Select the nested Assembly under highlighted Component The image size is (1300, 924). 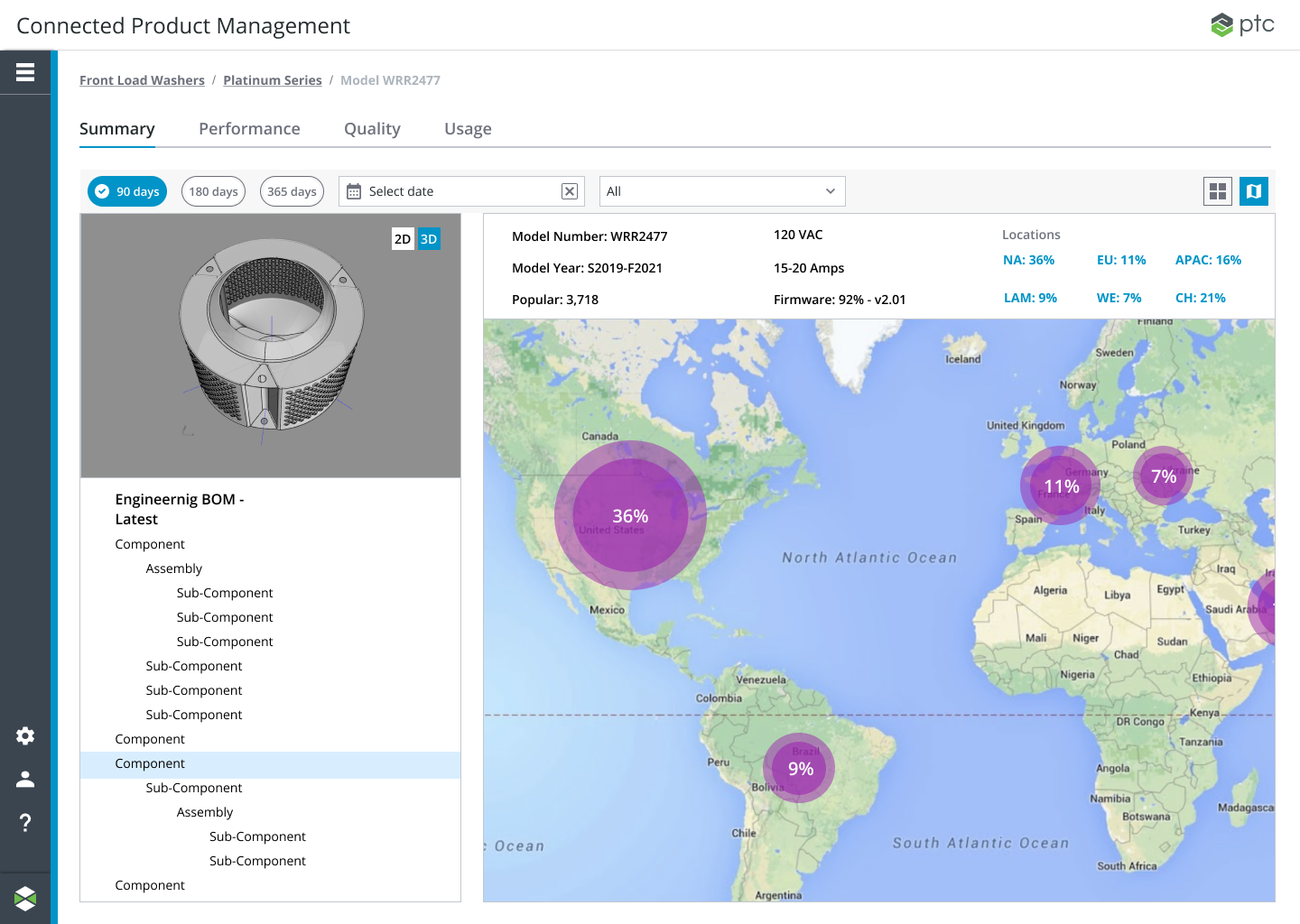(x=205, y=812)
